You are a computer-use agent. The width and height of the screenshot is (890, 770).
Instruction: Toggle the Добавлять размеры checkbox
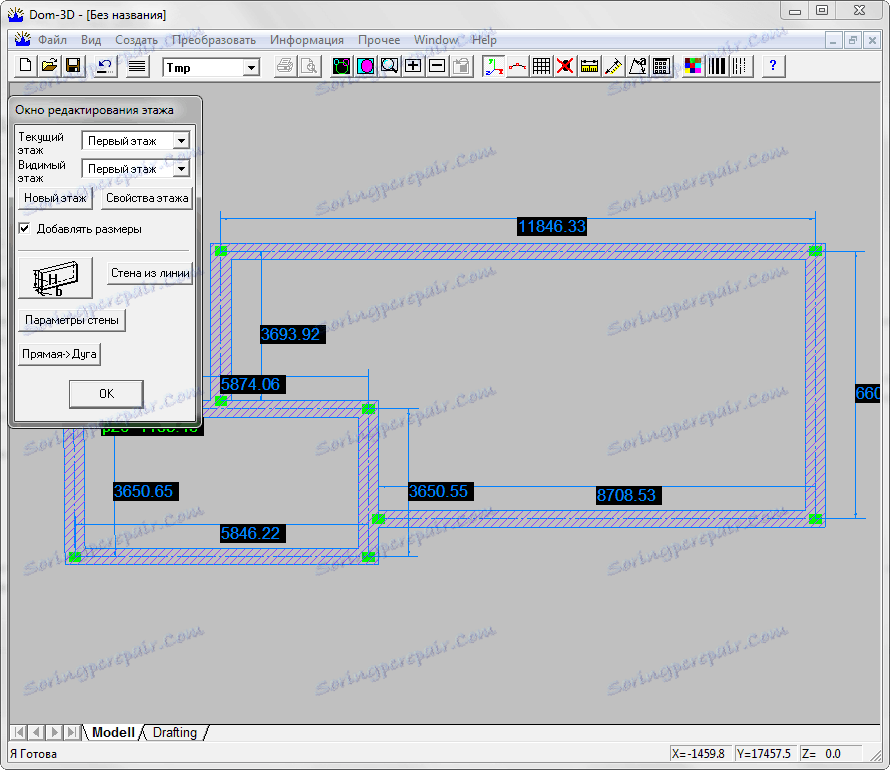pos(24,229)
